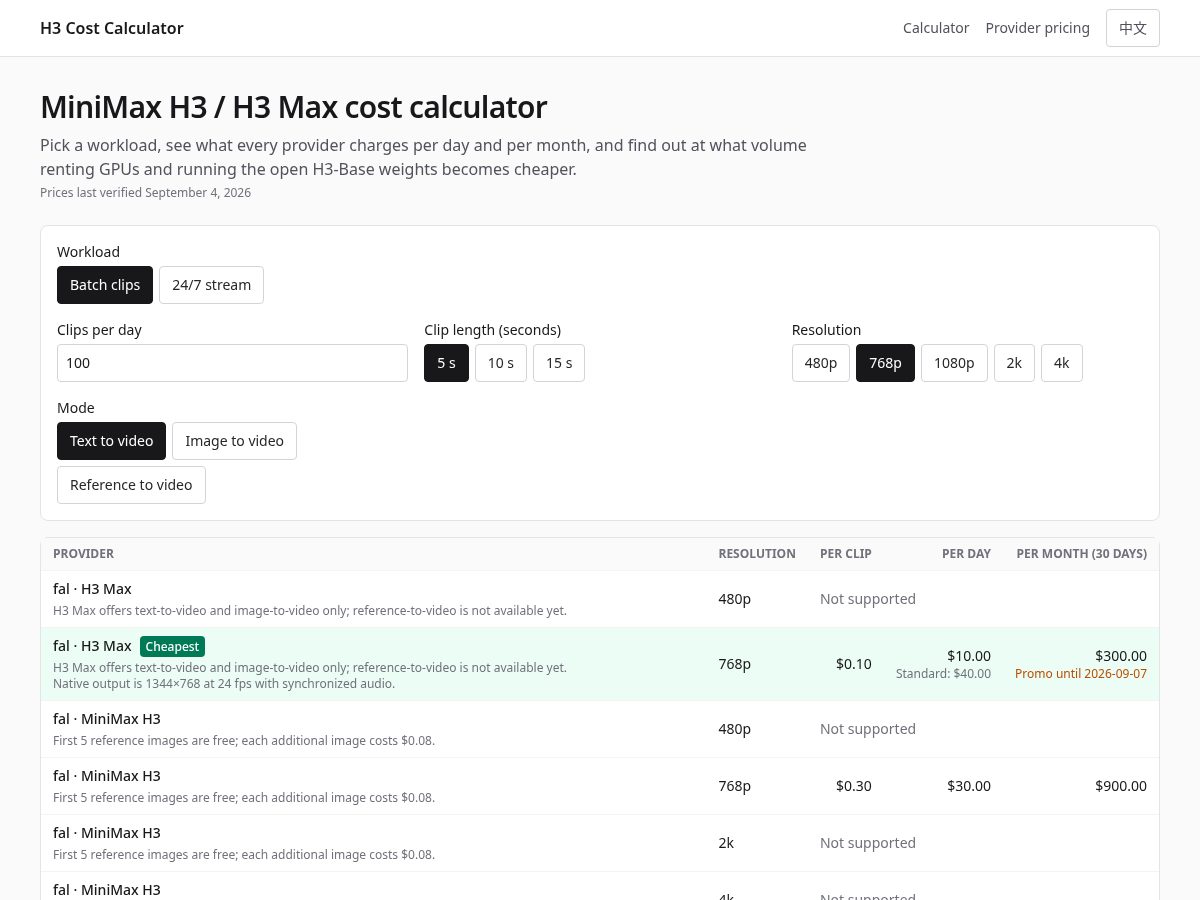This screenshot has height=900, width=1200.
Task: Set resolution to 480p
Action: tap(821, 363)
